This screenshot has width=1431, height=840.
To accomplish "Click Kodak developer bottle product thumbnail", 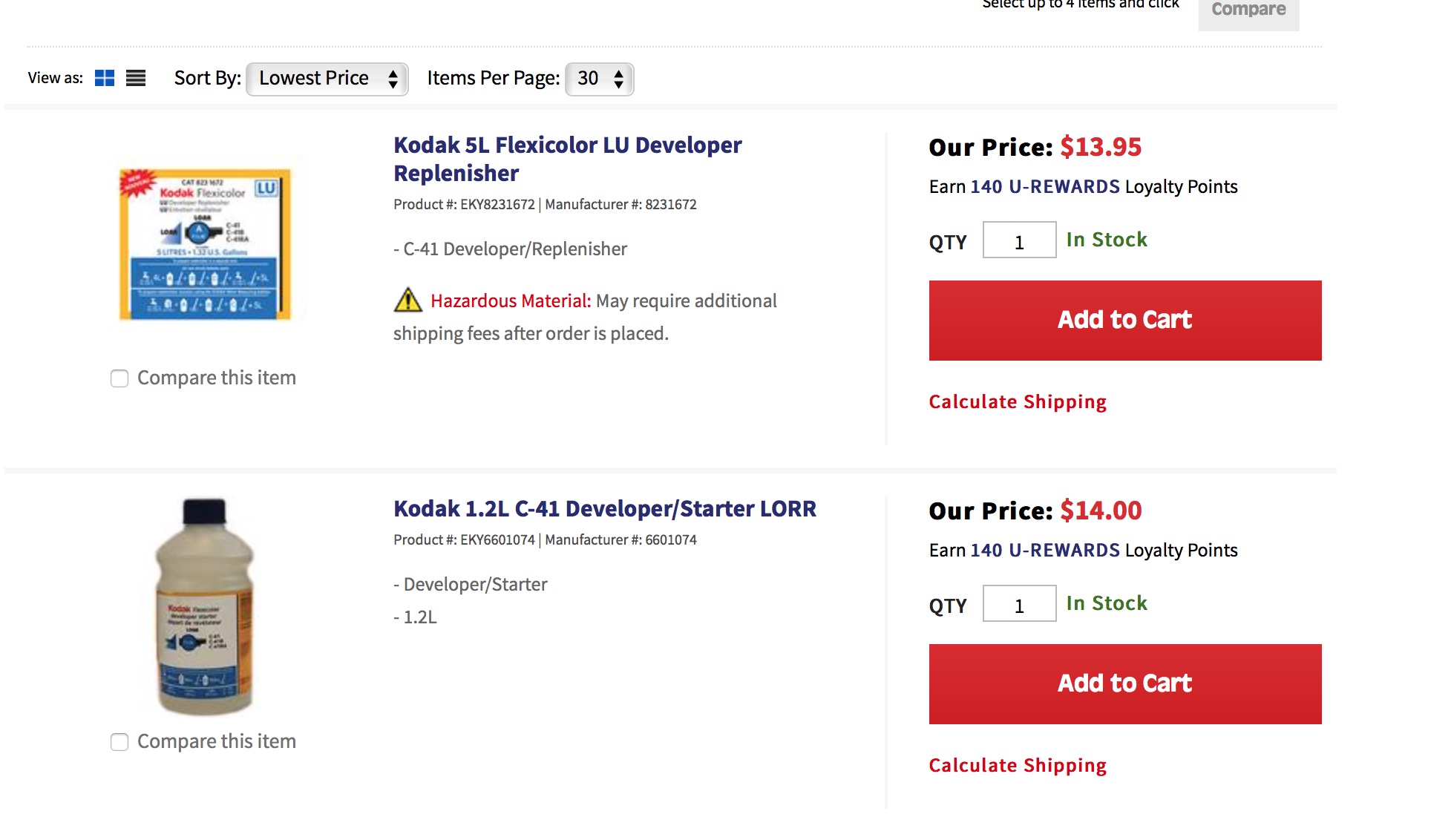I will 205,607.
